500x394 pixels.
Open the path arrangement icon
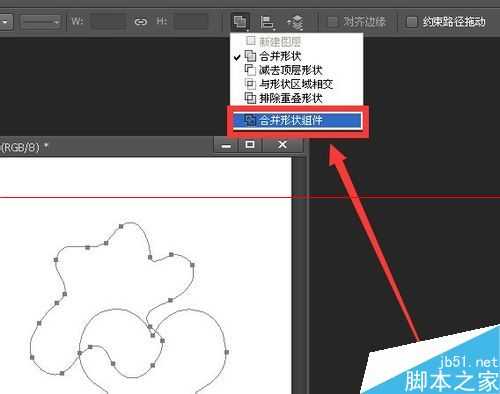point(295,22)
